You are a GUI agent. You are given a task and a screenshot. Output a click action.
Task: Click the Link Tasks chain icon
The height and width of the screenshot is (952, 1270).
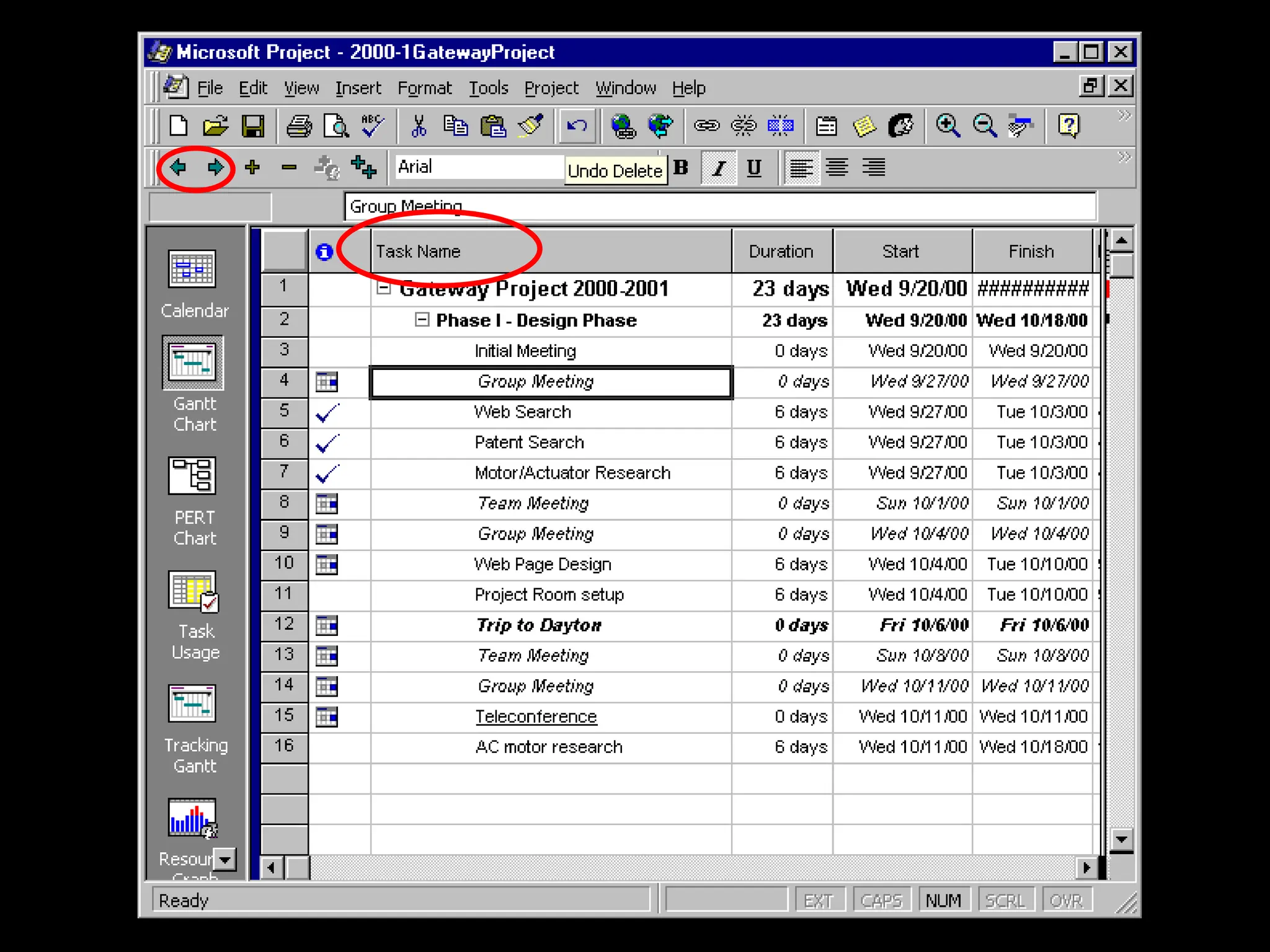(706, 126)
